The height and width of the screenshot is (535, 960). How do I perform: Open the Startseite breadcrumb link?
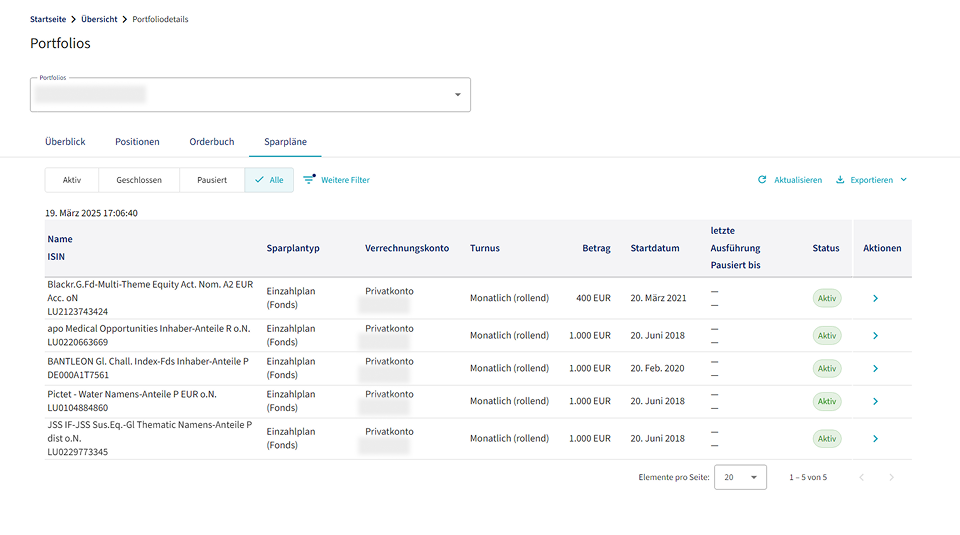48,19
